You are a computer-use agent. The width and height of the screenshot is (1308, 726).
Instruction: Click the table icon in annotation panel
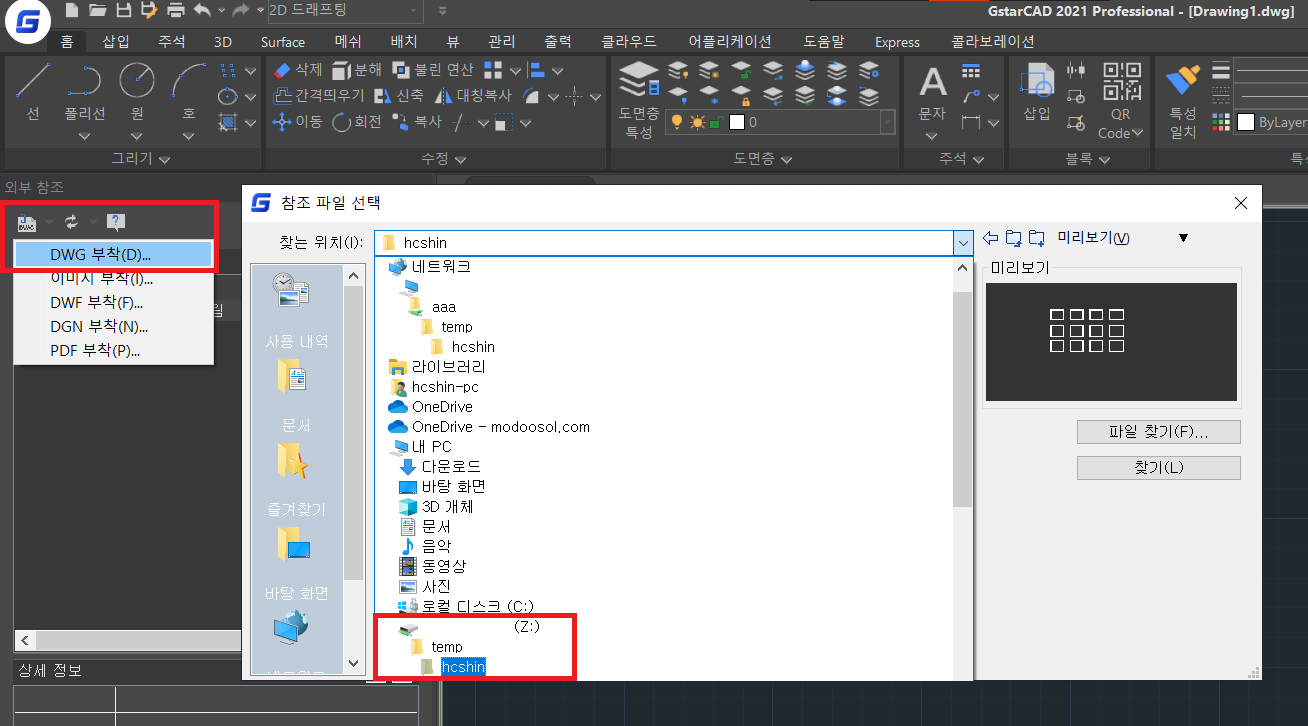tap(971, 71)
